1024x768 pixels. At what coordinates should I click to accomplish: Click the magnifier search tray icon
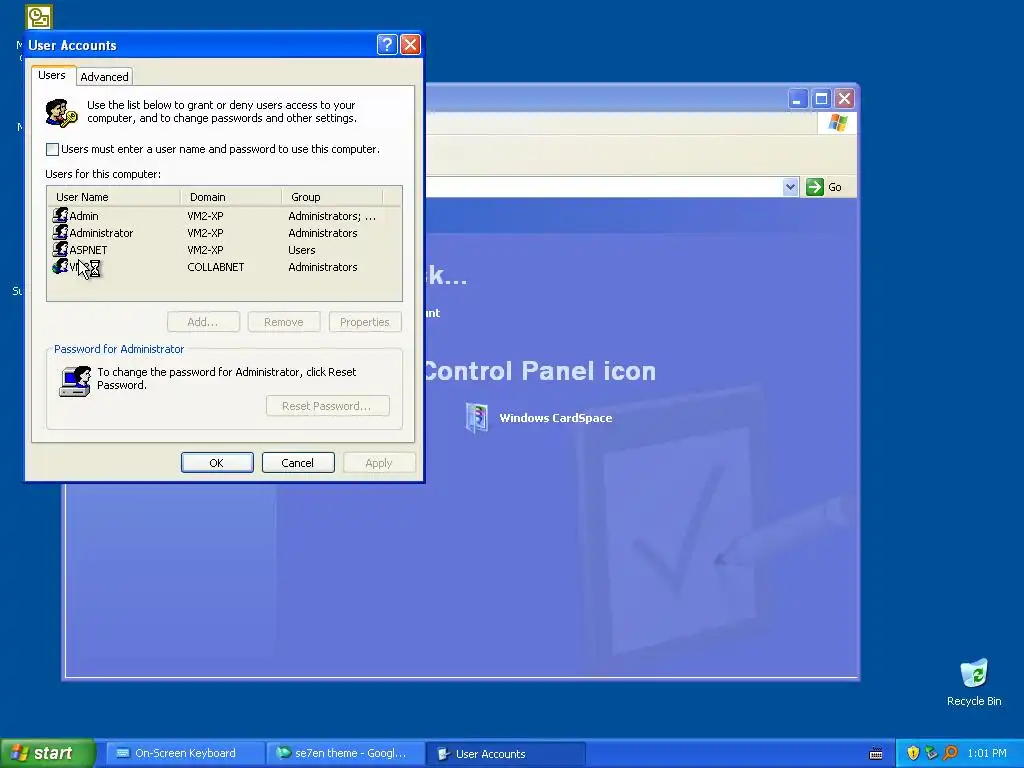[950, 753]
